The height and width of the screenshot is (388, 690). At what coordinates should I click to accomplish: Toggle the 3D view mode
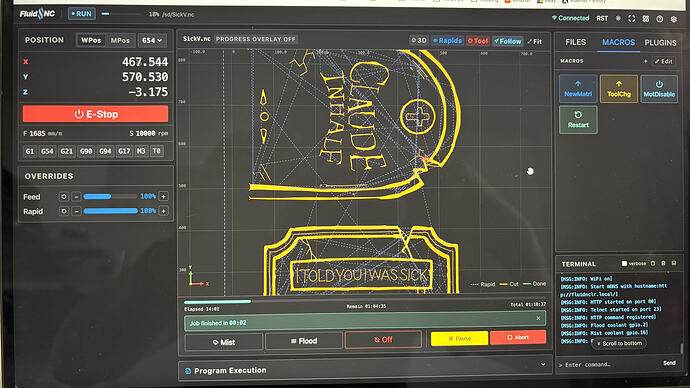(x=419, y=40)
